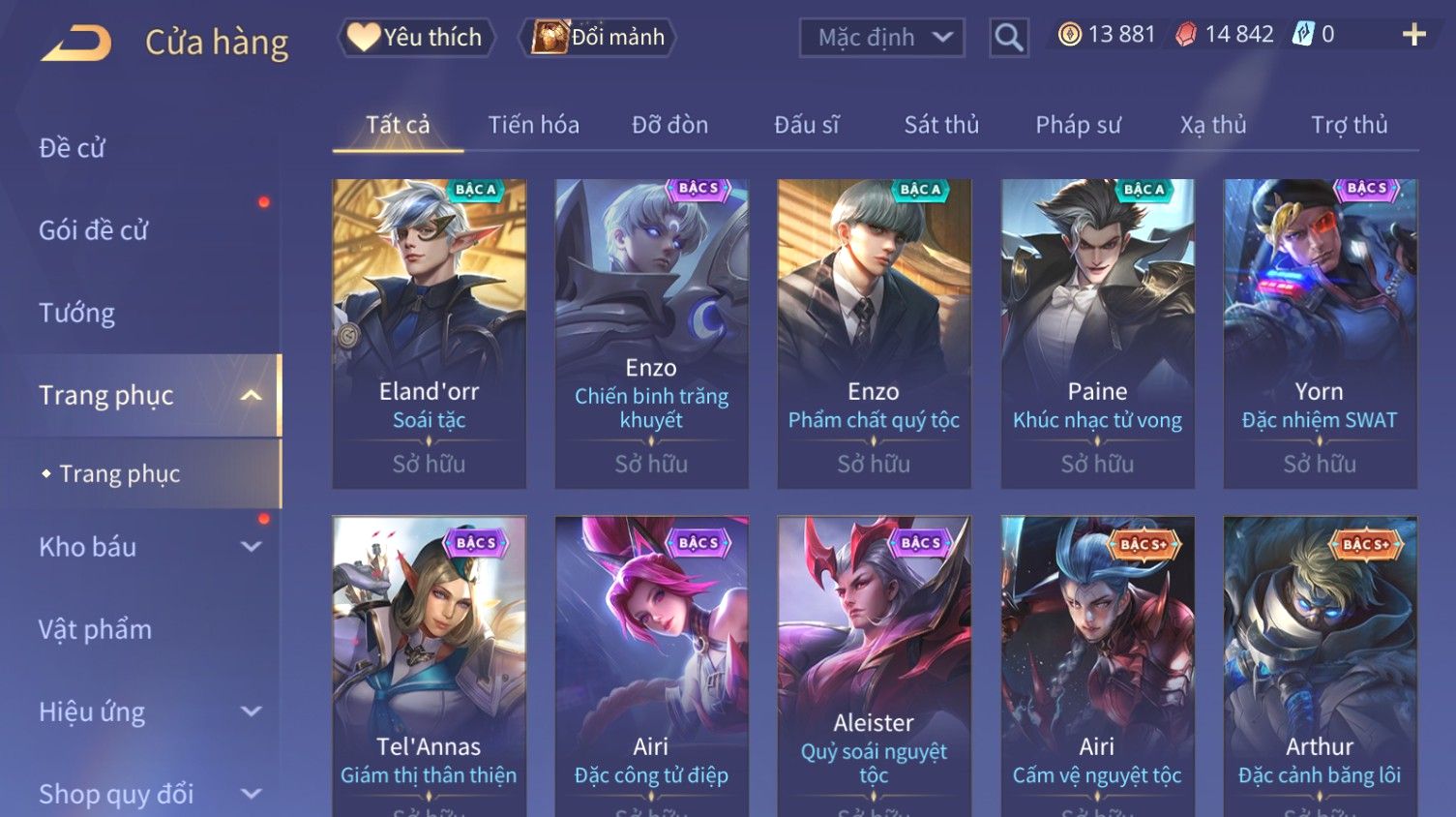Click the golden back arrow icon
Viewport: 1456px width, 817px height.
coord(76,44)
